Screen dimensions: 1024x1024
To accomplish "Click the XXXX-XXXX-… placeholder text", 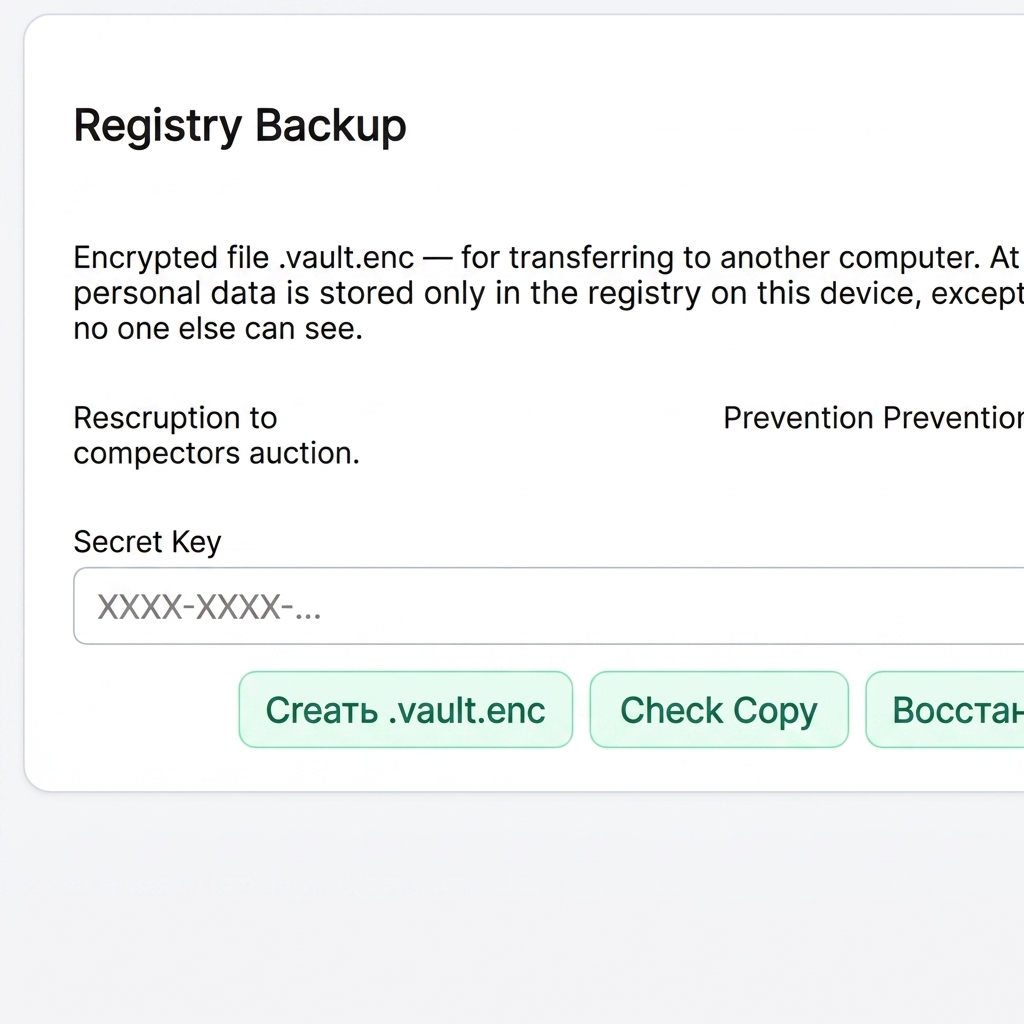I will click(x=209, y=607).
